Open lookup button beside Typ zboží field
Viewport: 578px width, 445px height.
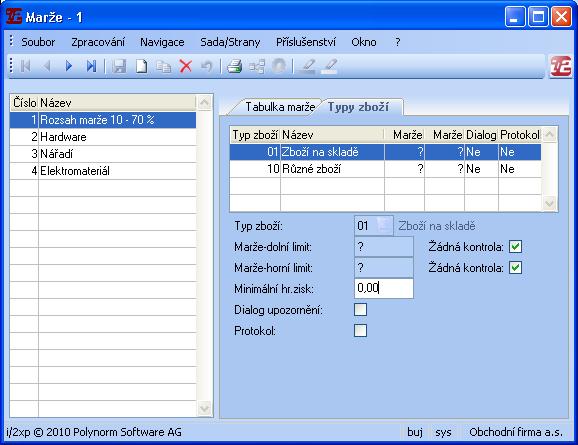(384, 225)
